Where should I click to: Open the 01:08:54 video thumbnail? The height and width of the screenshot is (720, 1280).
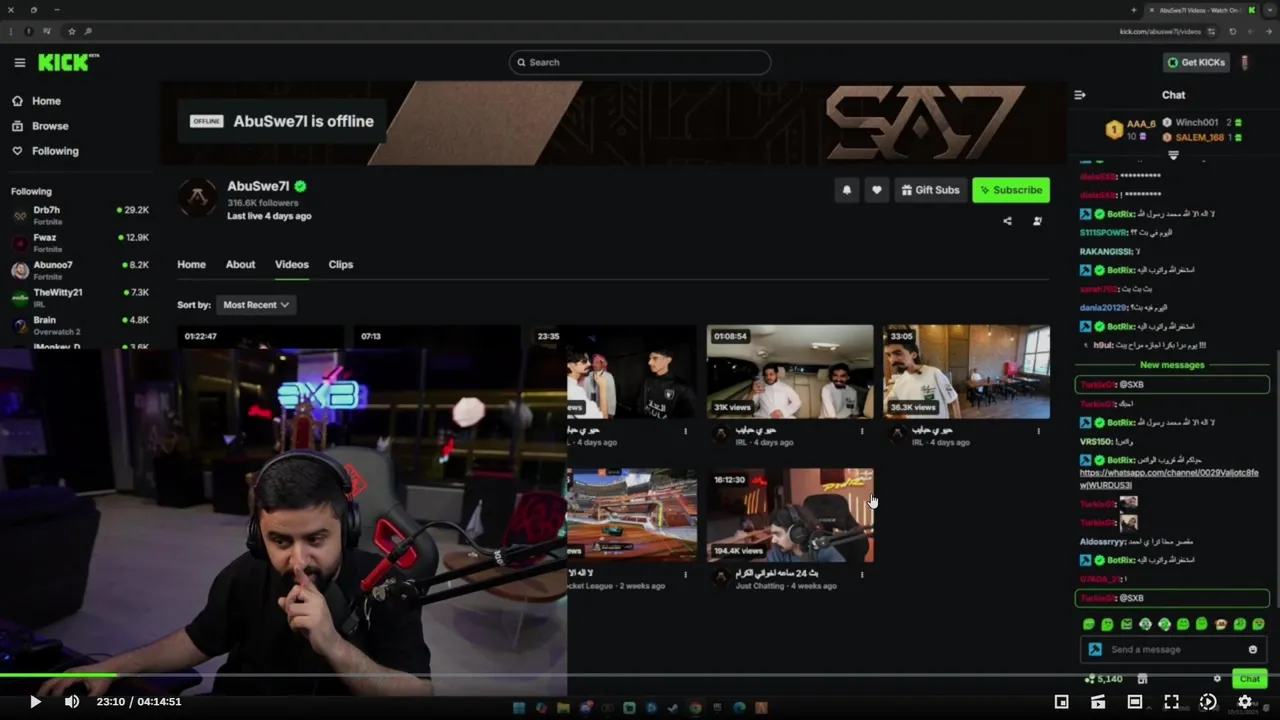pyautogui.click(x=790, y=372)
